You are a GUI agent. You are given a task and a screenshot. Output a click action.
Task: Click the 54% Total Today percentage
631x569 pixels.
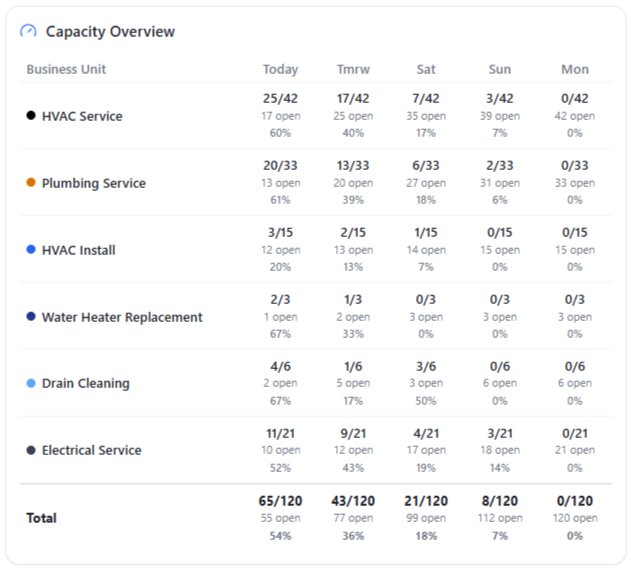(x=280, y=536)
